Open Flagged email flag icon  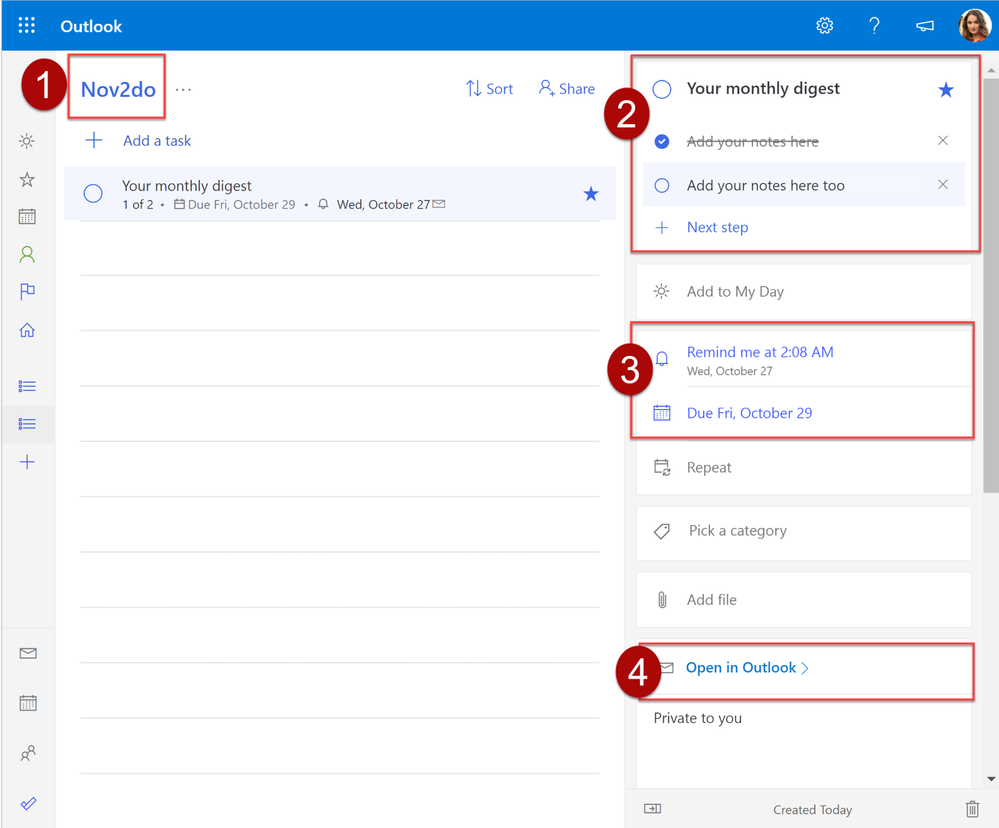pyautogui.click(x=27, y=292)
